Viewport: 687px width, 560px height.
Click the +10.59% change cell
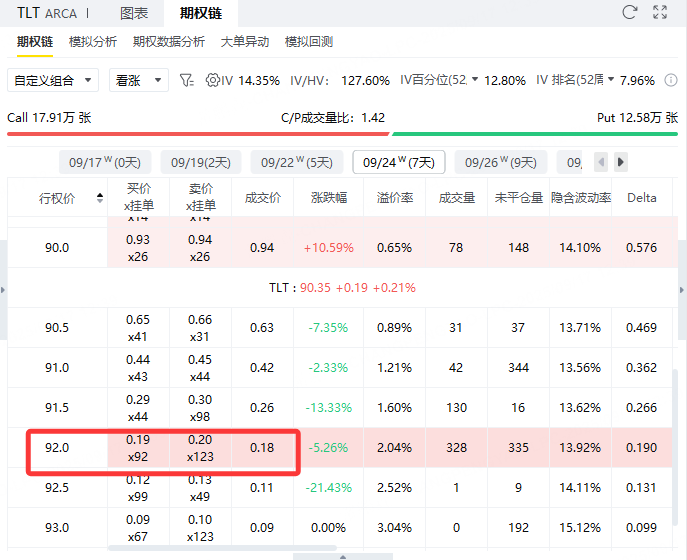329,248
